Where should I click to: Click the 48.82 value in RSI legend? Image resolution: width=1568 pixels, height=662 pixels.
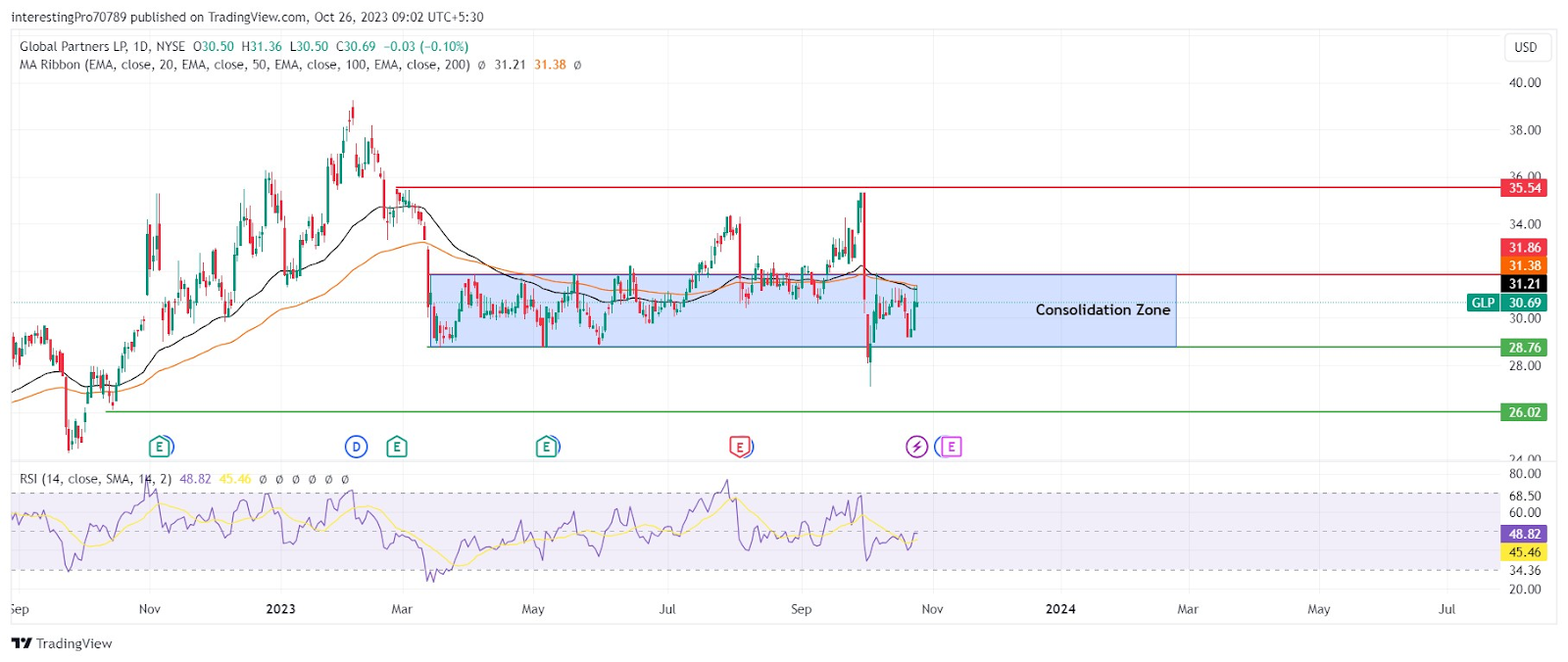(x=195, y=479)
